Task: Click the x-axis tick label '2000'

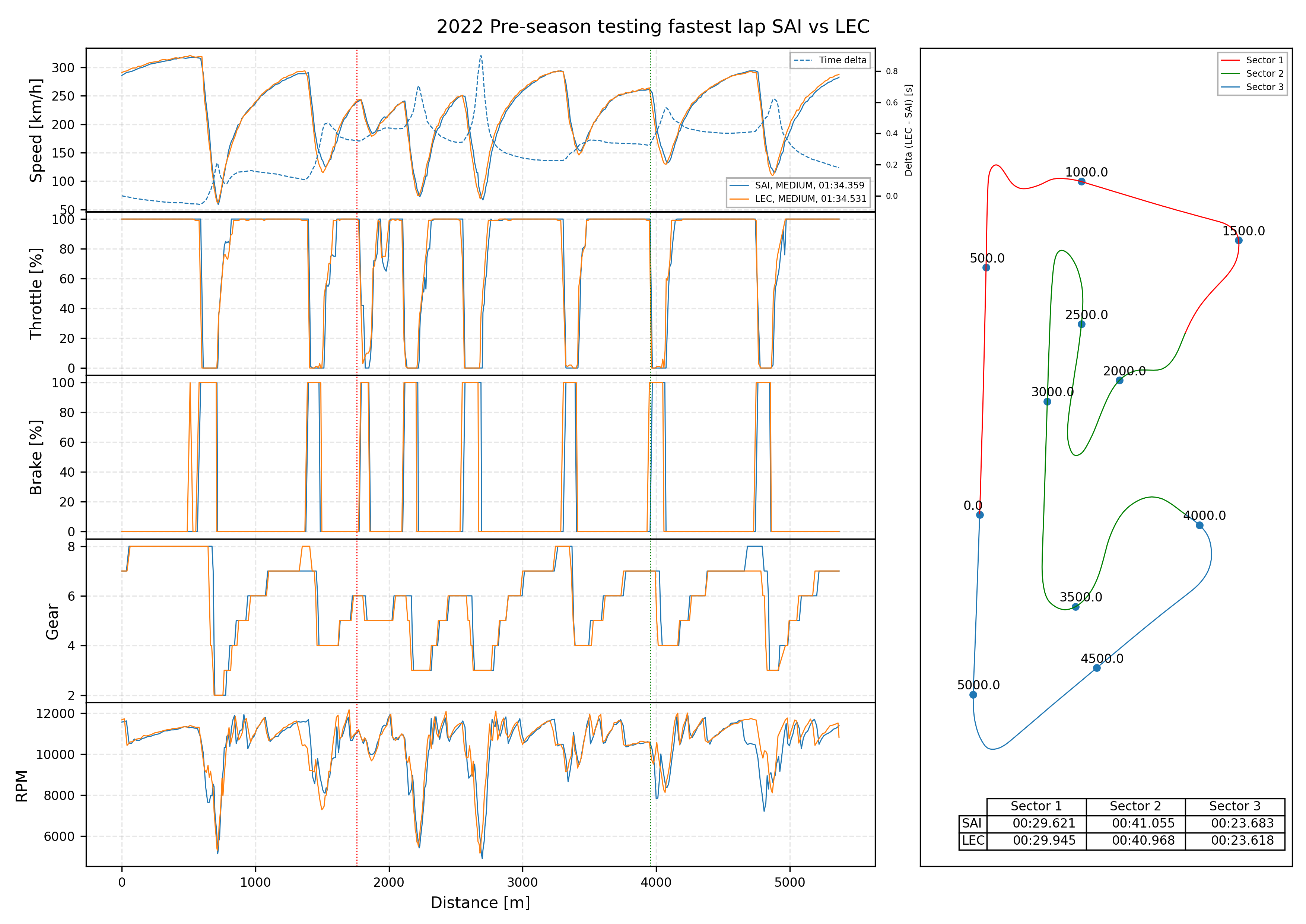Action: click(x=389, y=882)
